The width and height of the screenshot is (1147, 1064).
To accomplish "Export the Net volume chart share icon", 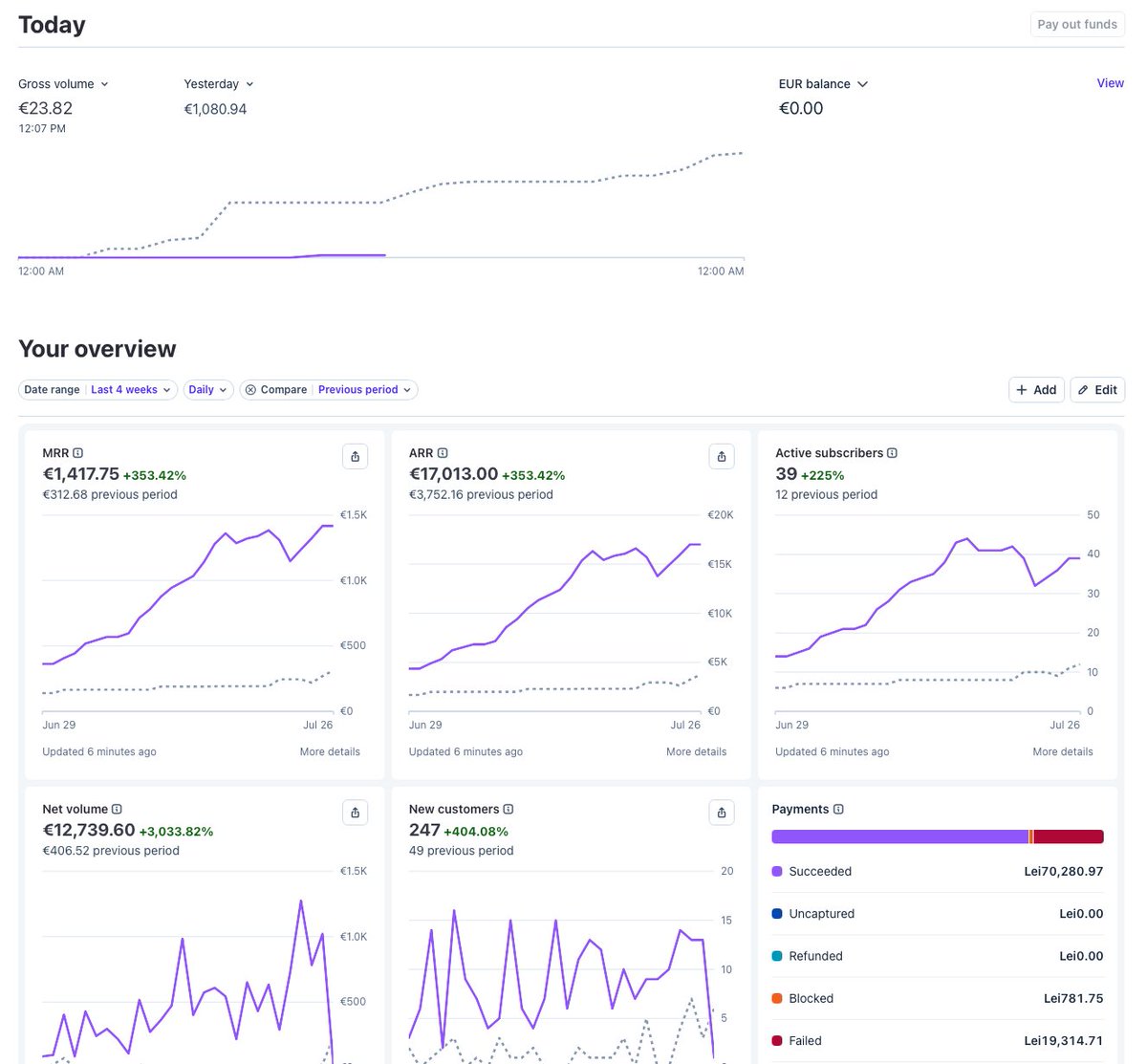I will 356,813.
